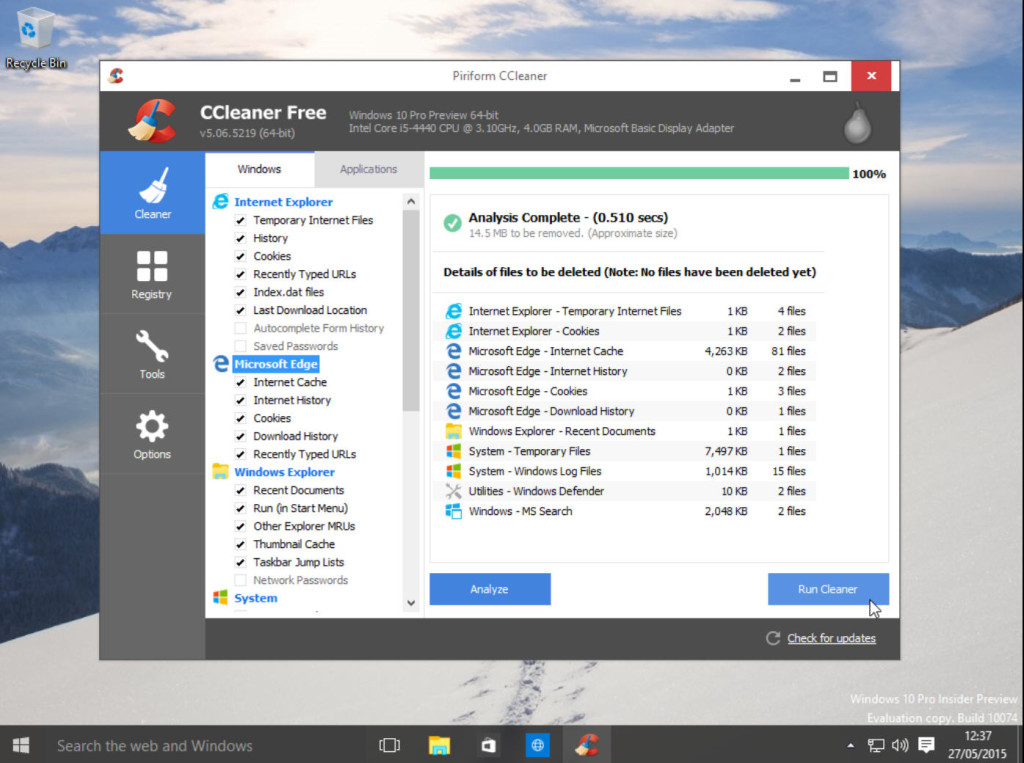Screen dimensions: 1024x763
Task: Select the Microsoft Edge category heading
Action: click(x=276, y=364)
